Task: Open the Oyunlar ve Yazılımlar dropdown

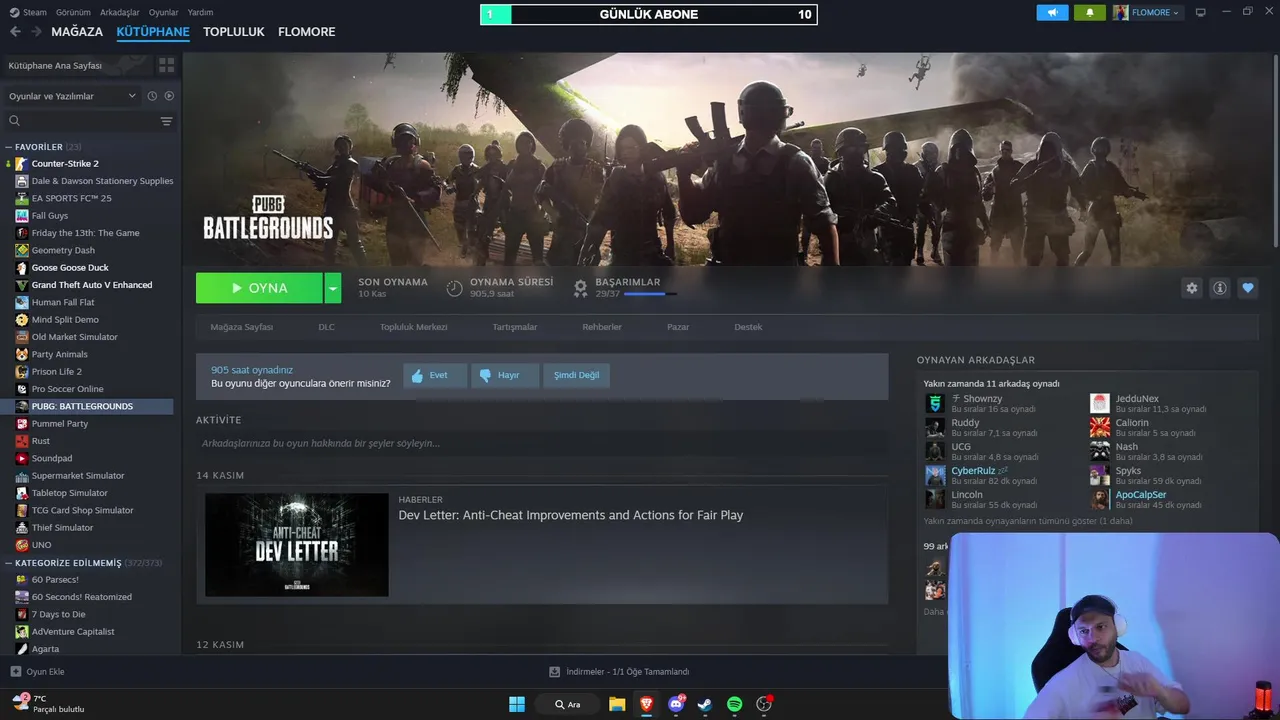Action: 72,96
